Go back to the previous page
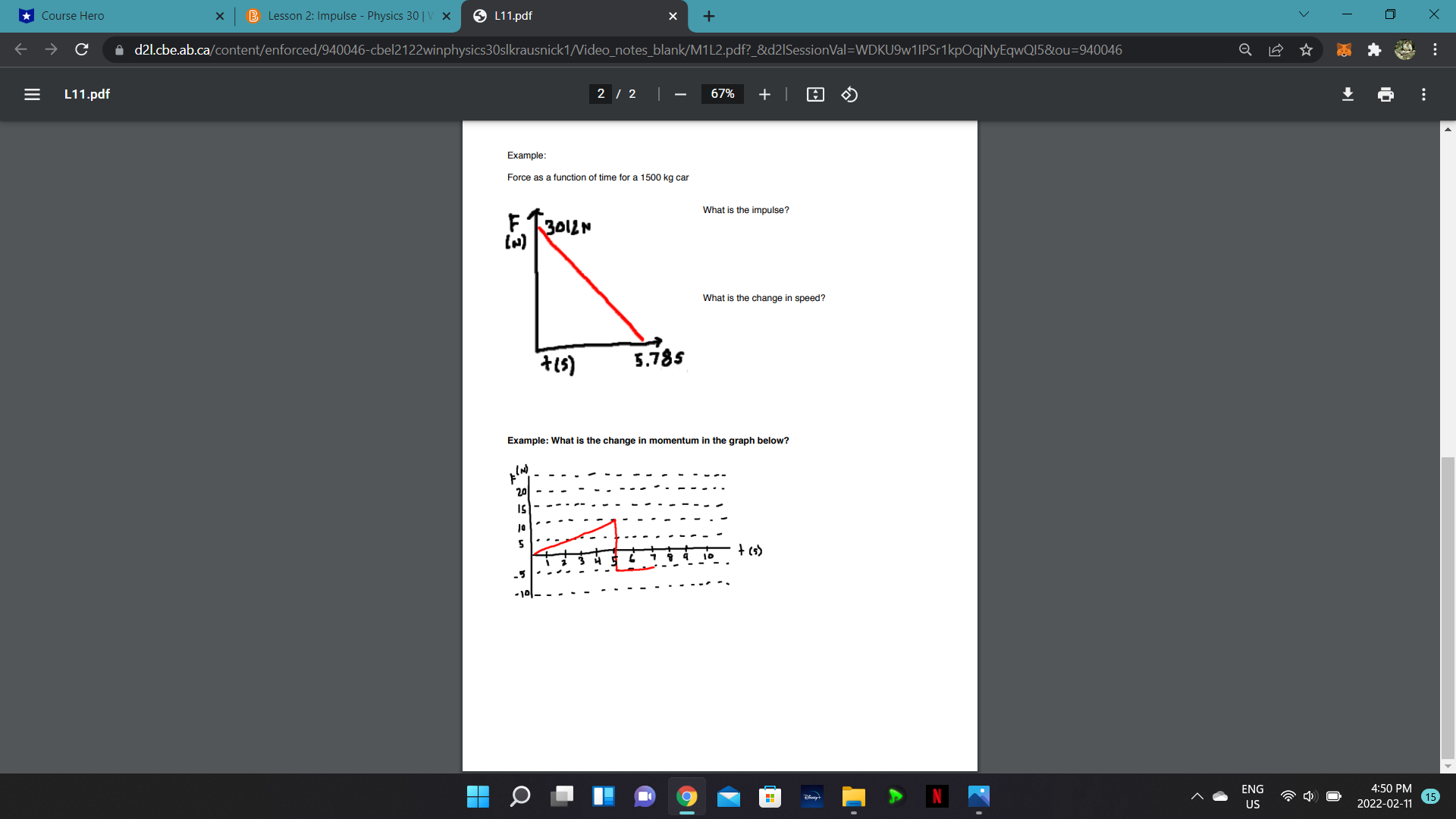Image resolution: width=1456 pixels, height=819 pixels. (20, 49)
